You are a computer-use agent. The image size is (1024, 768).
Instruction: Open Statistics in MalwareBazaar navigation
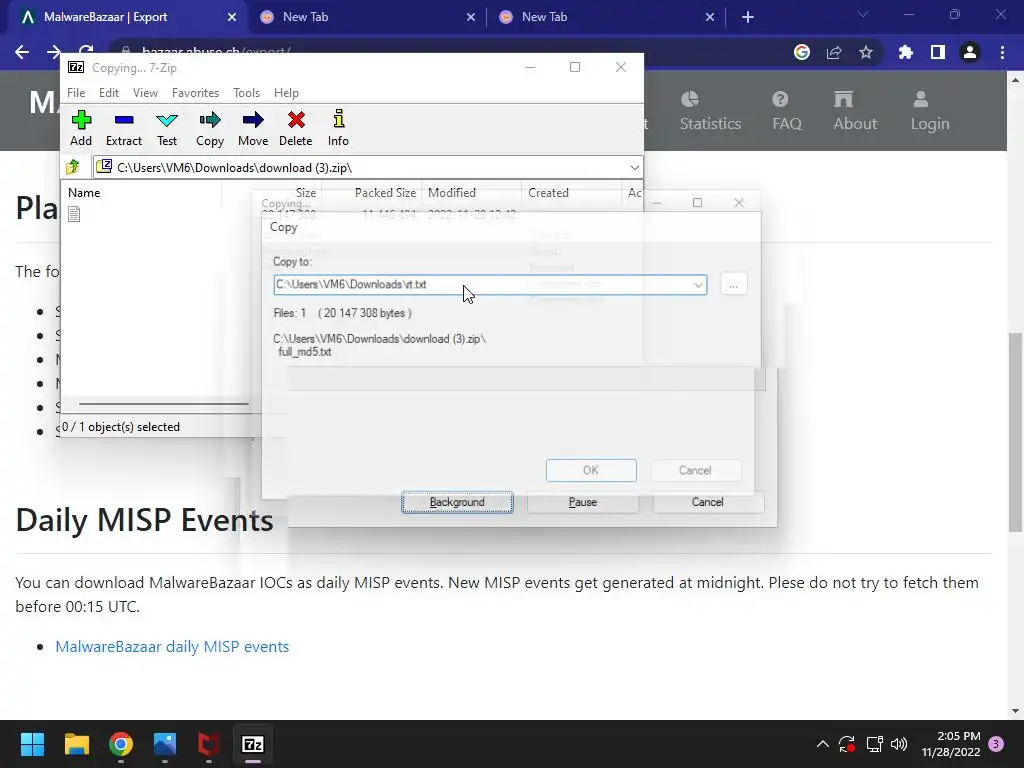click(711, 111)
